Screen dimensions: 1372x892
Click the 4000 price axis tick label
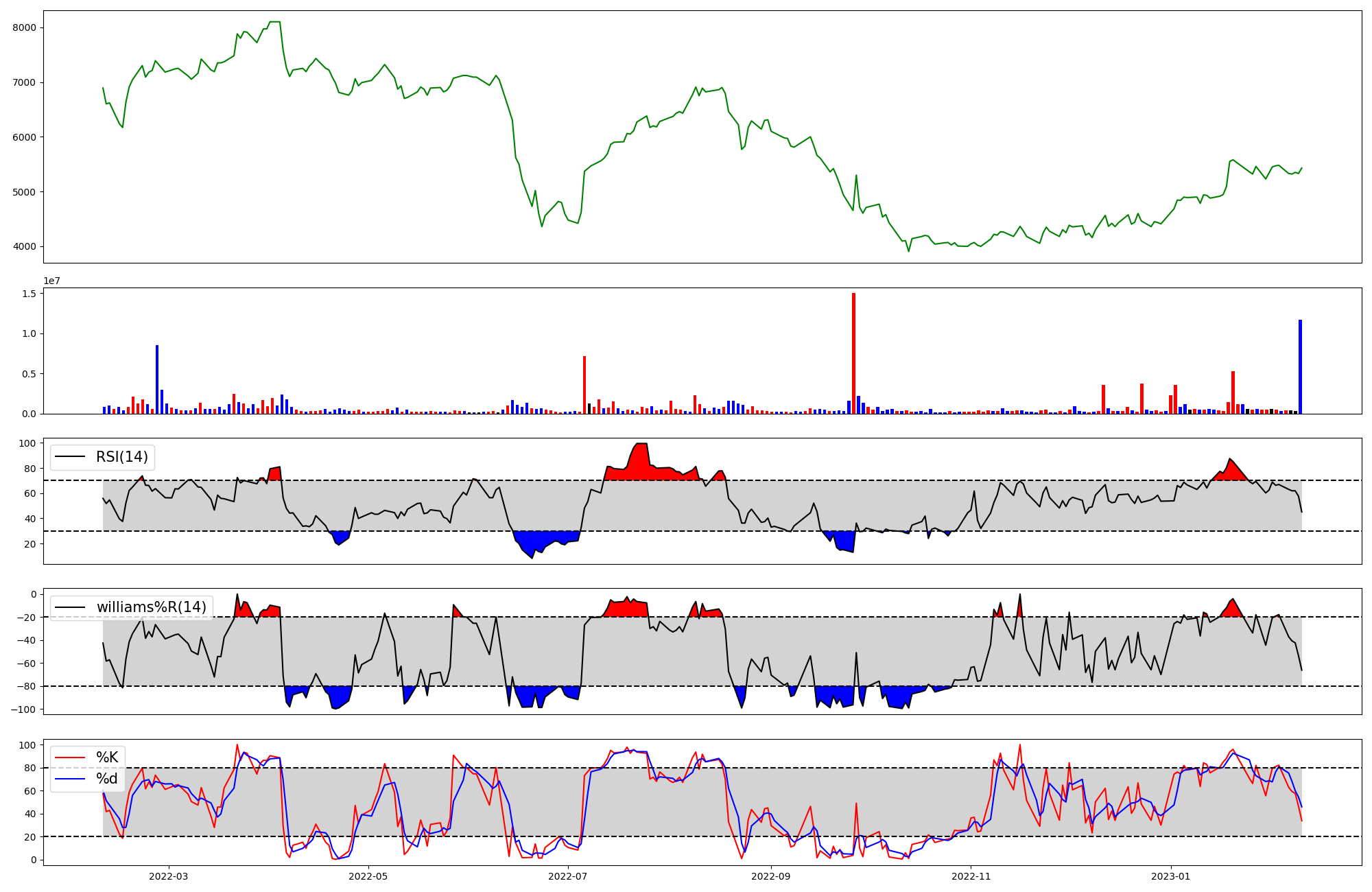24,247
